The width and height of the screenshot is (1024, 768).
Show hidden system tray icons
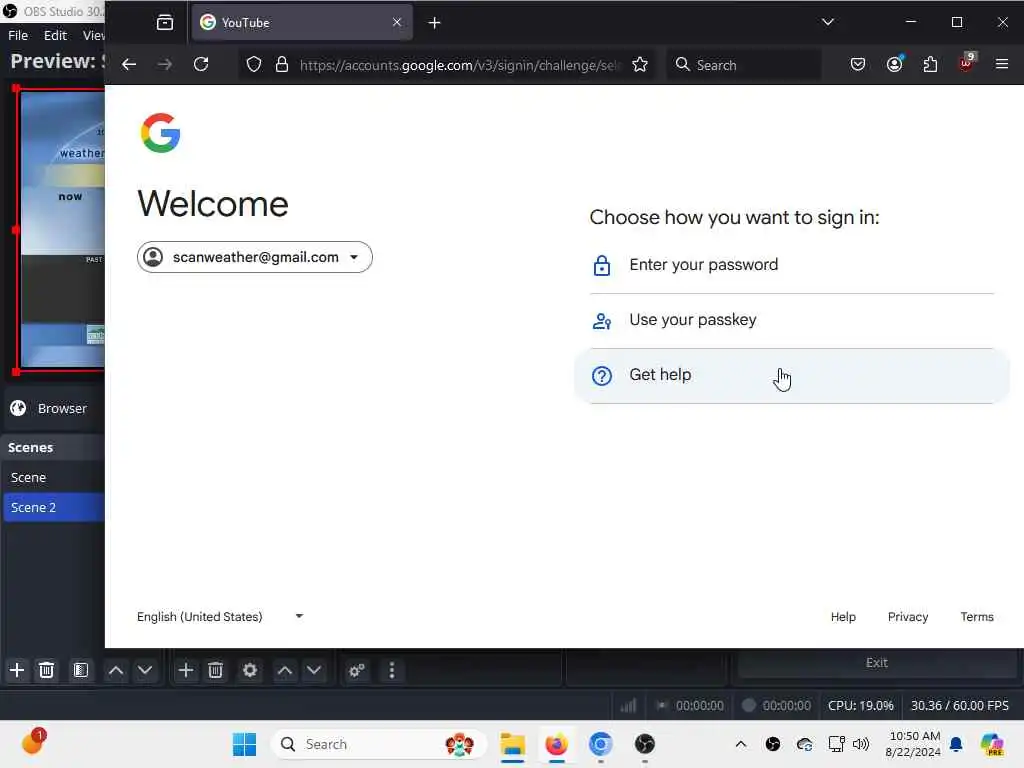(741, 744)
